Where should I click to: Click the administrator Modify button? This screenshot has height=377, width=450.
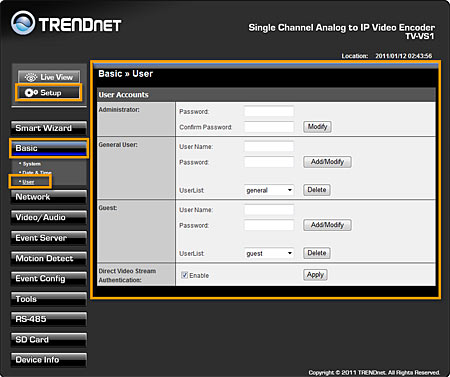point(317,127)
